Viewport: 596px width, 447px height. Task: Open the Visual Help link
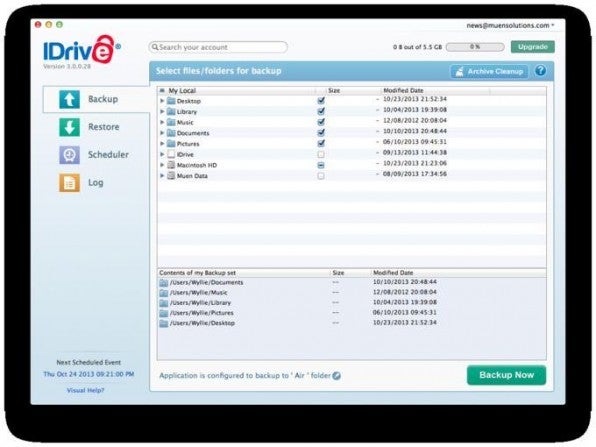(86, 390)
